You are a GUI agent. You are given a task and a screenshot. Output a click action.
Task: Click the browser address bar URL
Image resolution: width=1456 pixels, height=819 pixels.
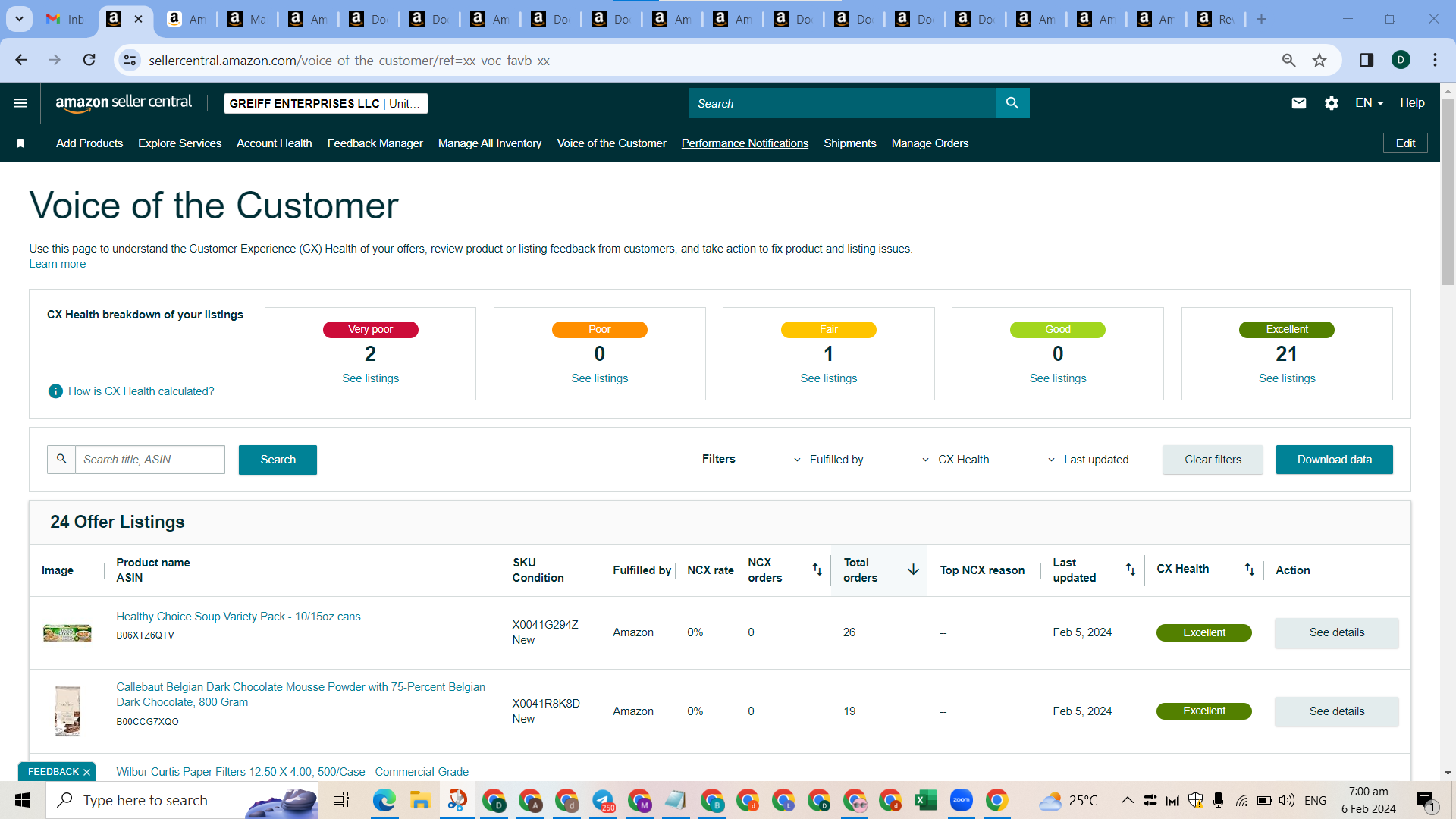pyautogui.click(x=349, y=60)
